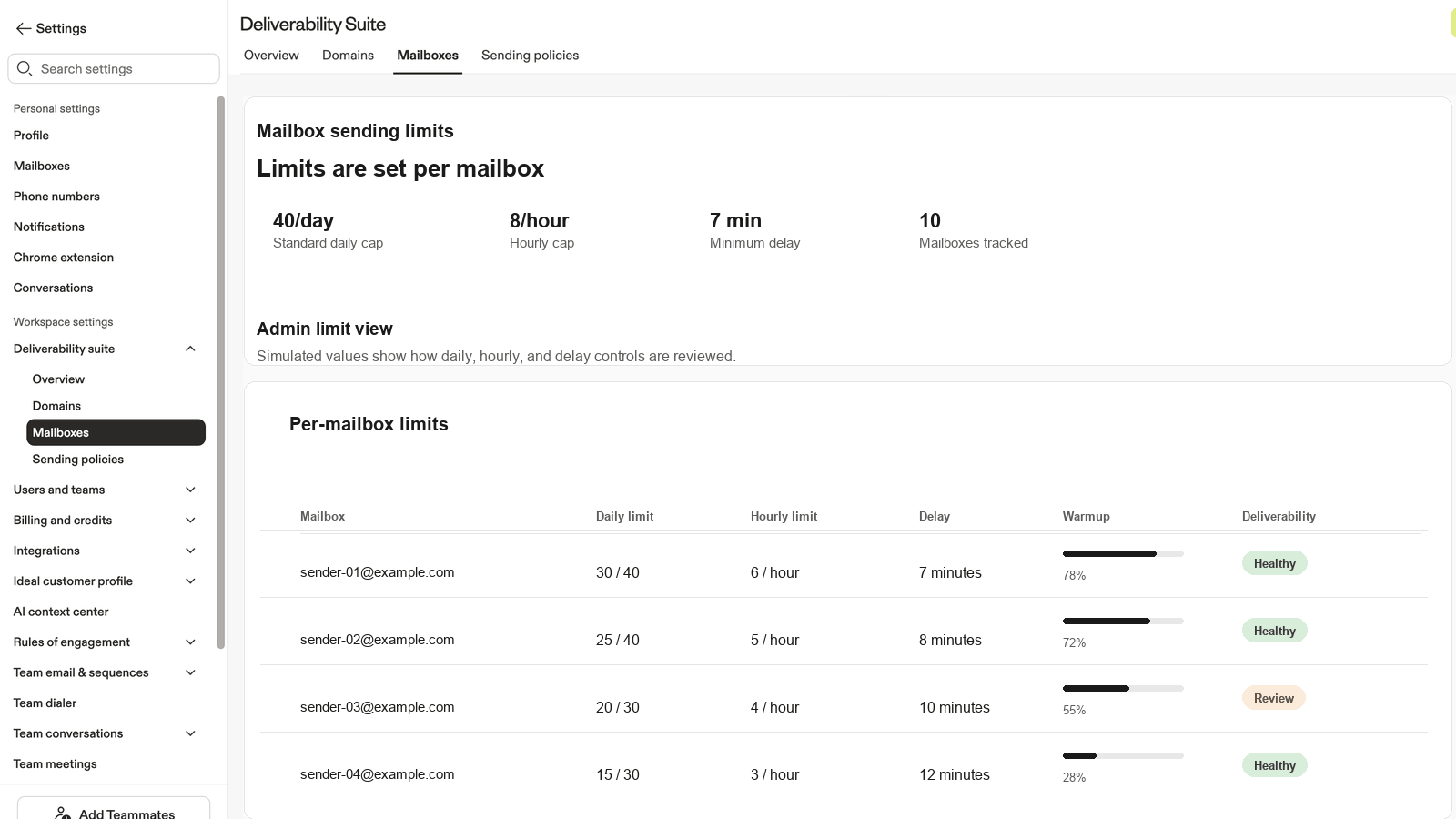Collapse the Deliverability suite section
Viewport: 1456px width, 819px height.
point(190,349)
